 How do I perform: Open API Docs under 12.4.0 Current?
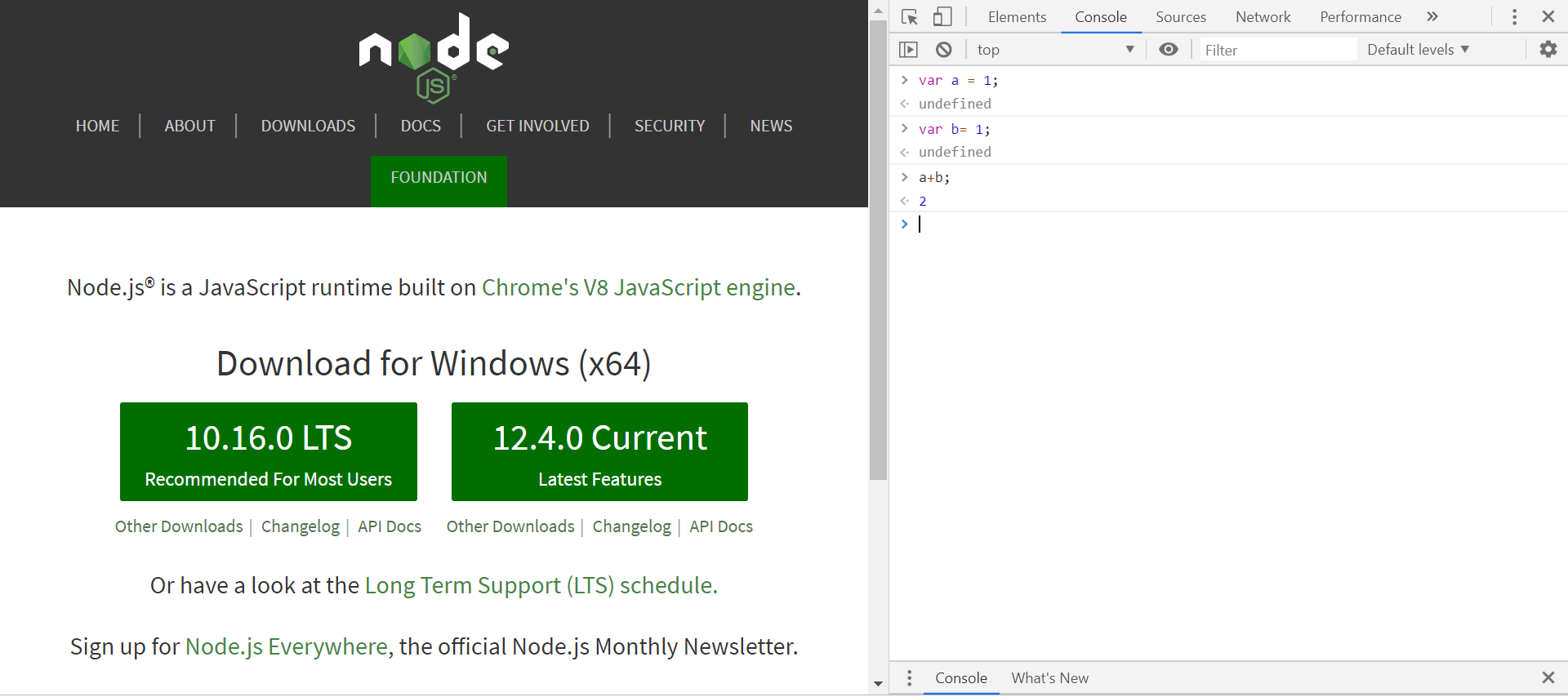[x=721, y=526]
